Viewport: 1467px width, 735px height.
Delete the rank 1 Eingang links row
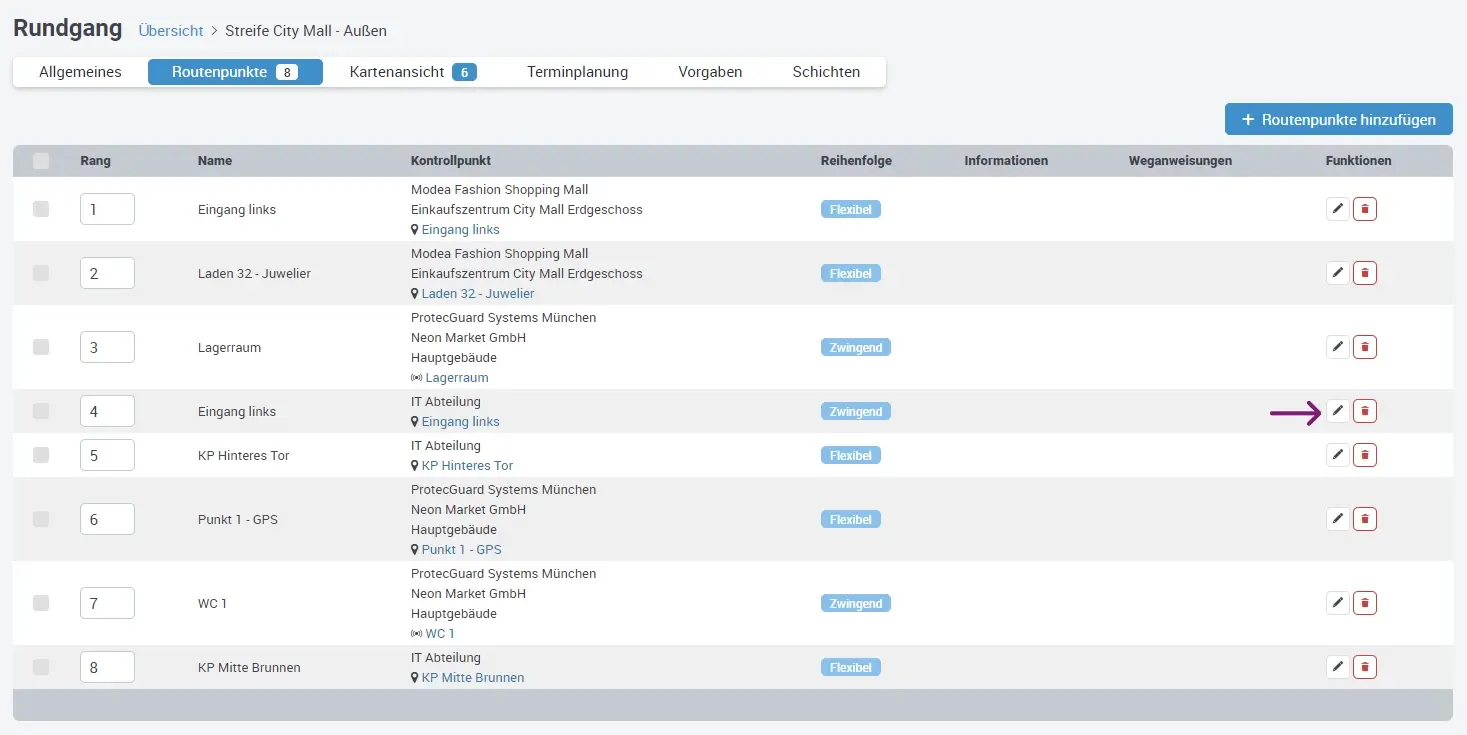(x=1364, y=209)
